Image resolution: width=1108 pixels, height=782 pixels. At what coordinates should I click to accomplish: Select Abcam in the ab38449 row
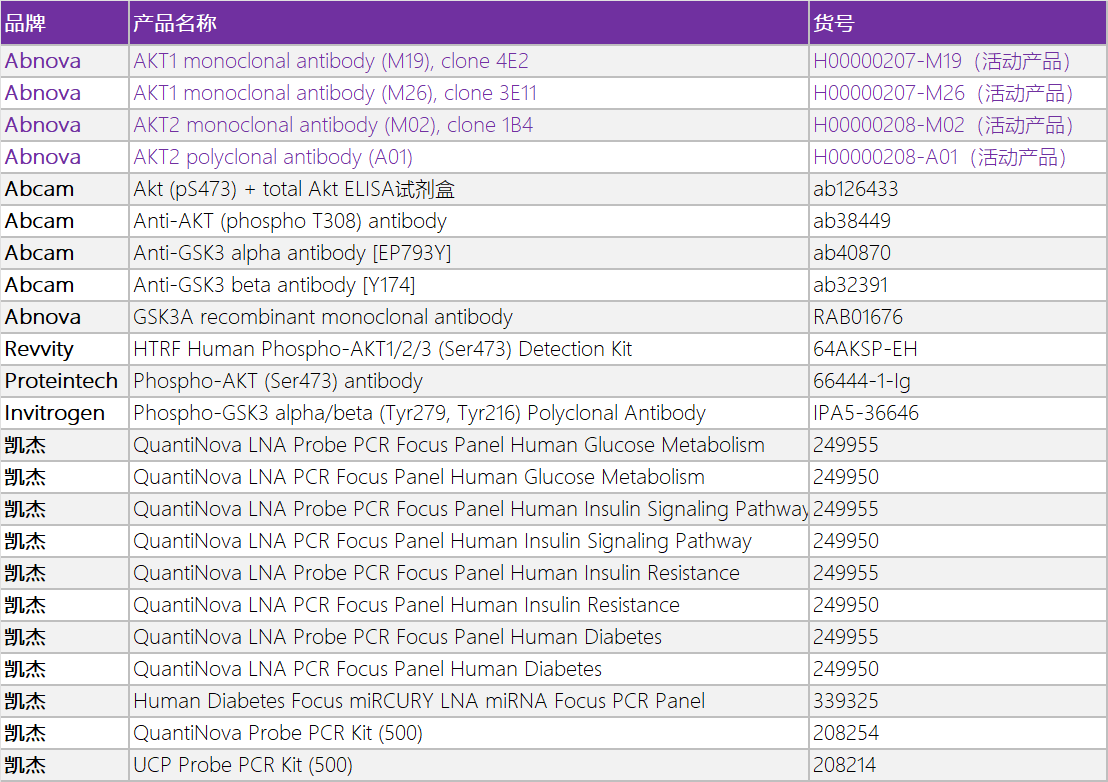[64, 221]
